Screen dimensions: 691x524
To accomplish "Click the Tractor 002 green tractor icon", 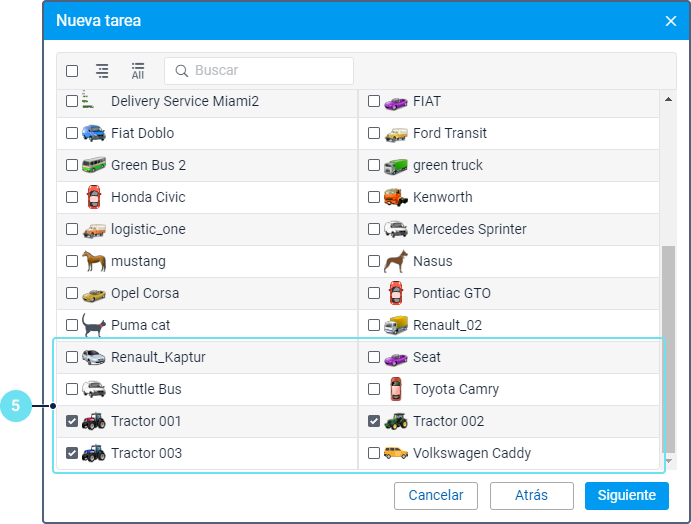I will pos(396,421).
